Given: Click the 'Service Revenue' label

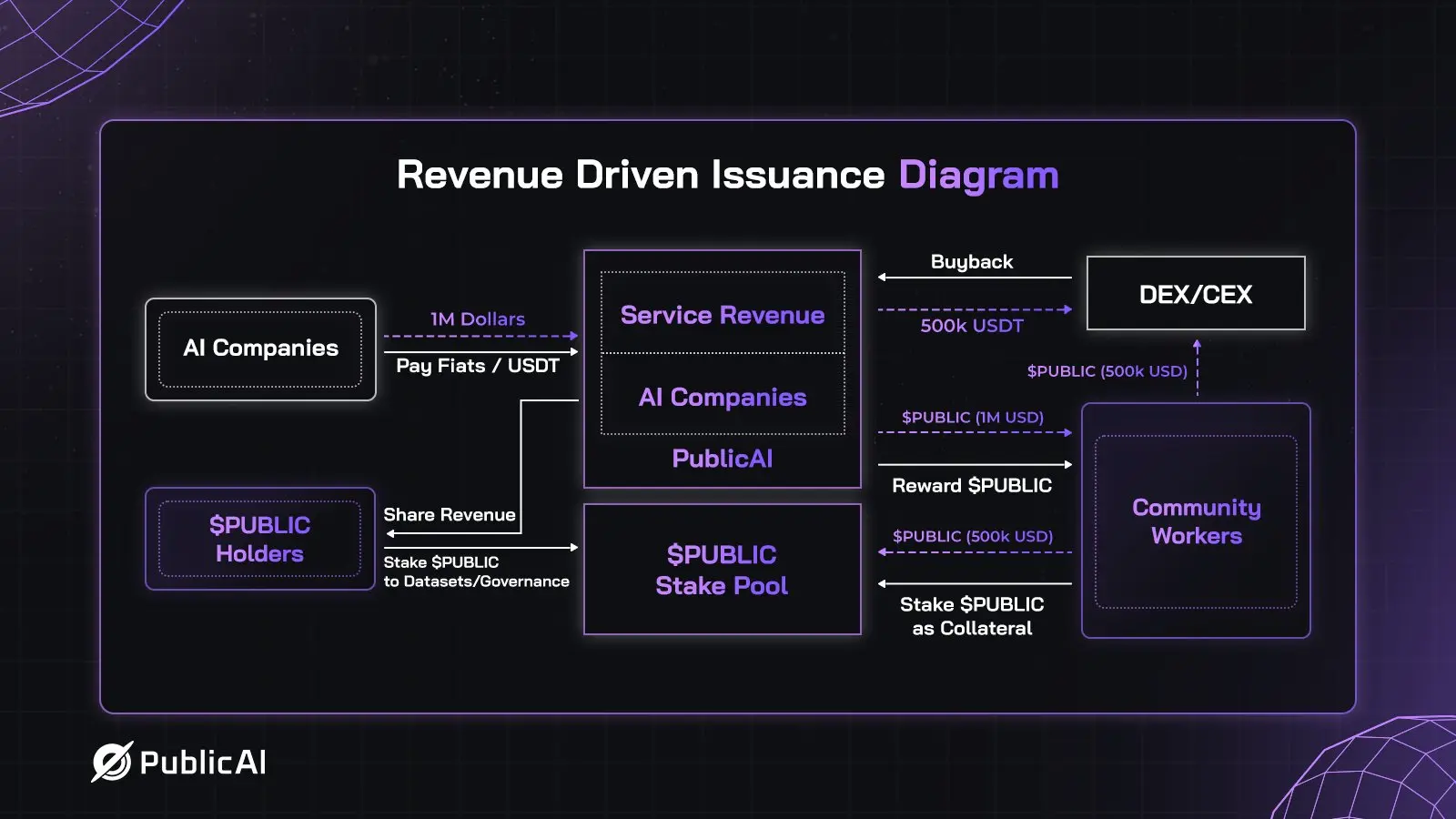Looking at the screenshot, I should pos(723,315).
